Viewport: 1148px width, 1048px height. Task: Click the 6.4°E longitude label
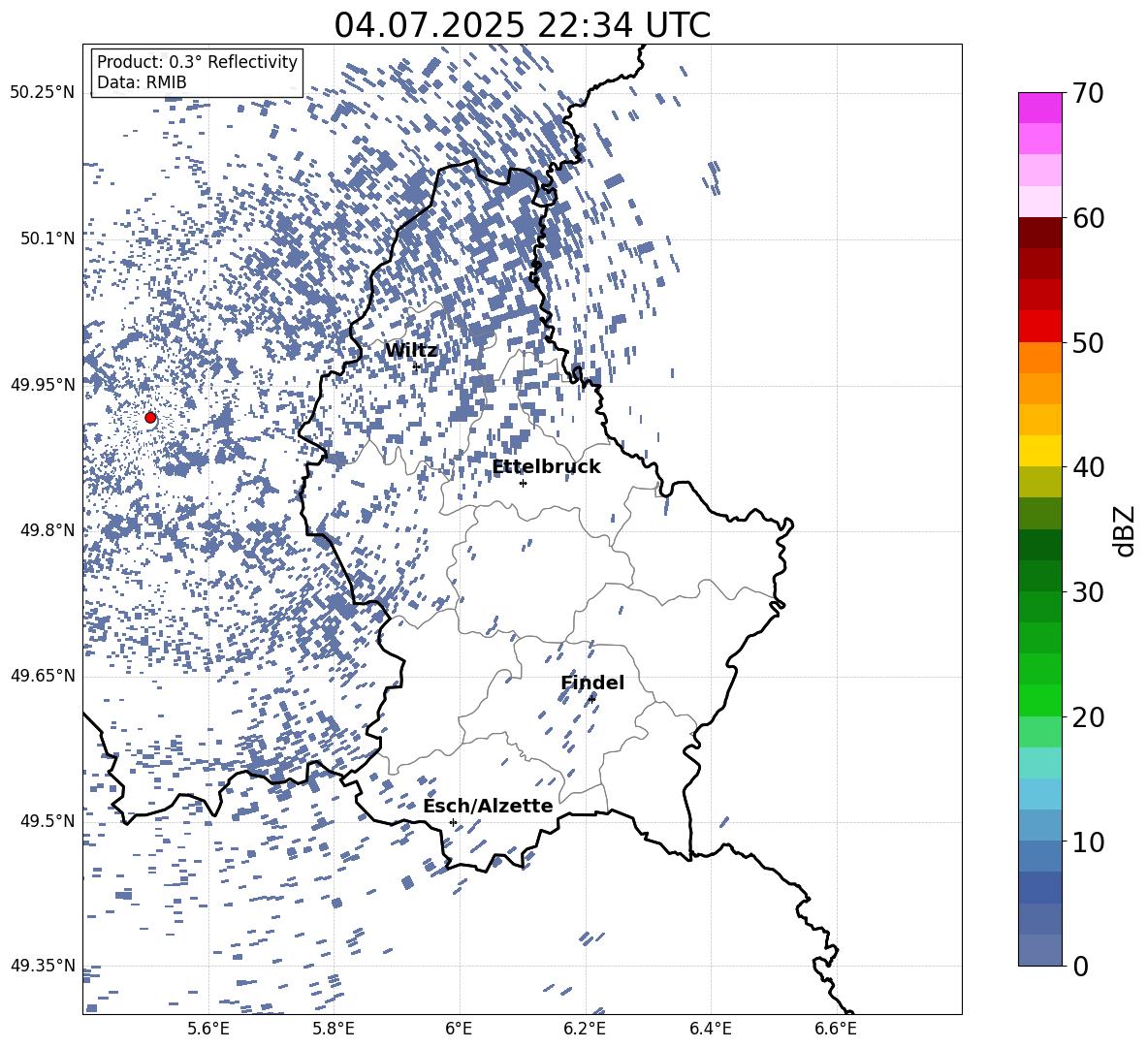(710, 1030)
